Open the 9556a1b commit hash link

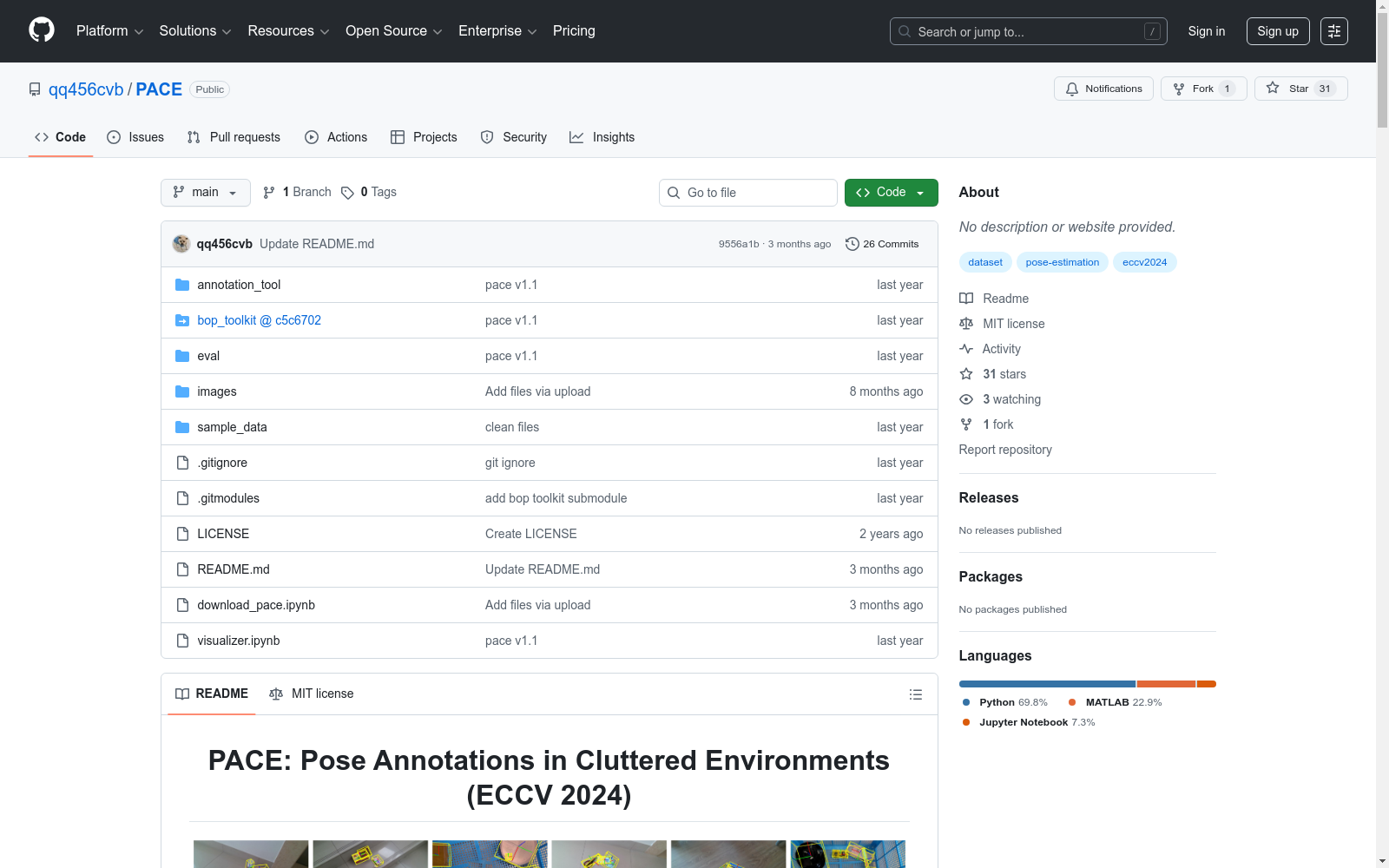tap(739, 244)
